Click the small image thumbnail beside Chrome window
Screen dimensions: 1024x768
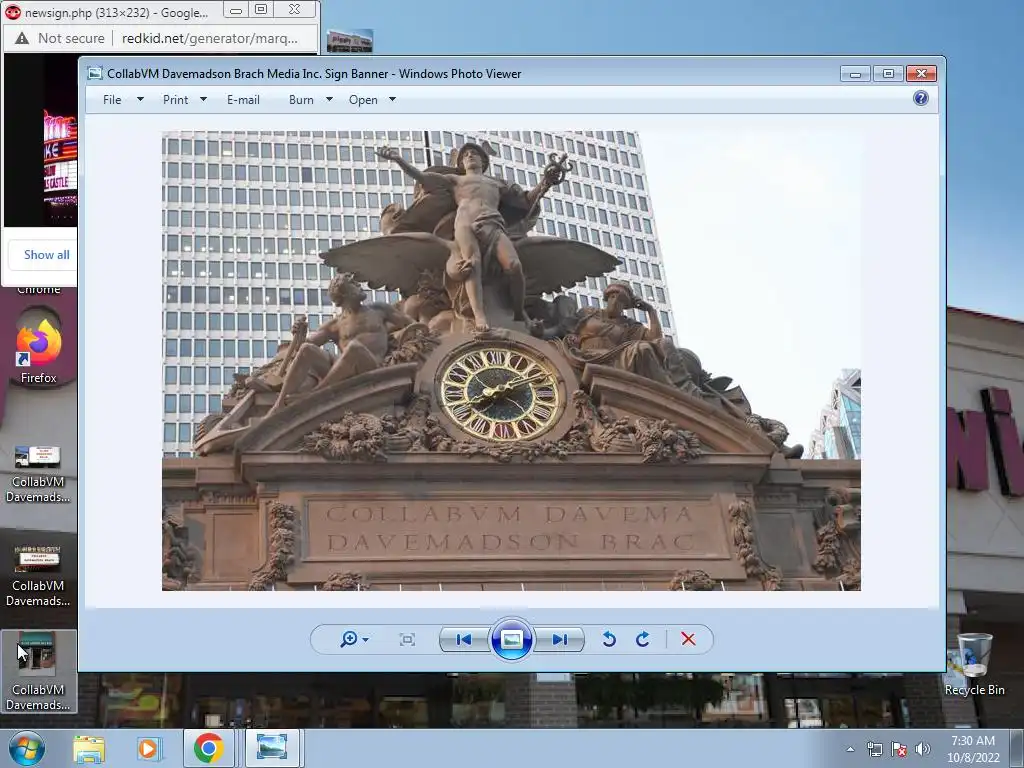coord(350,41)
